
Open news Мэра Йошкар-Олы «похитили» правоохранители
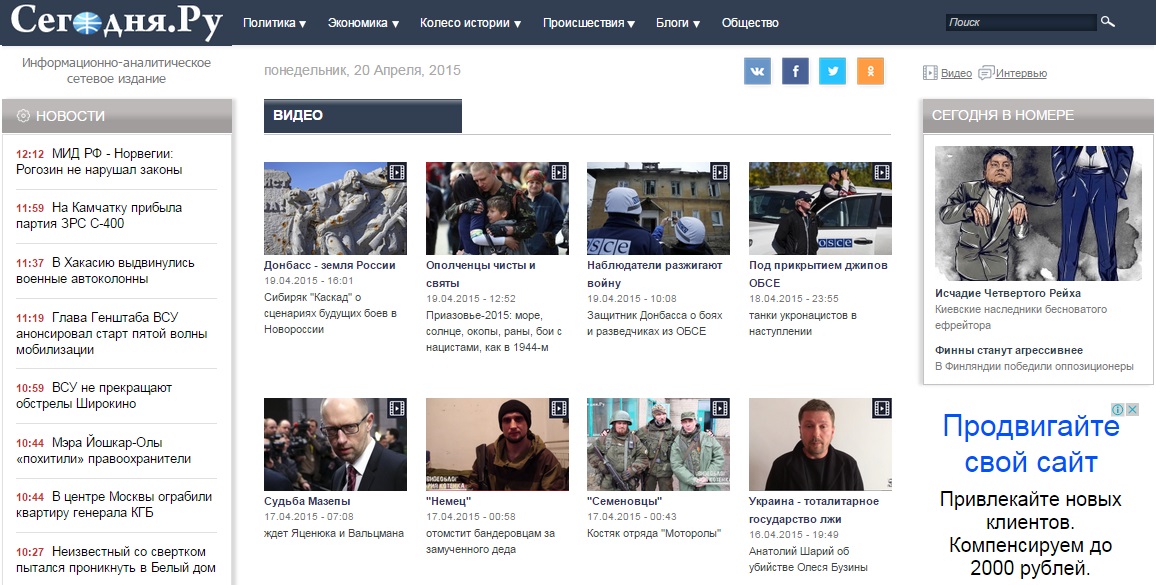104,451
